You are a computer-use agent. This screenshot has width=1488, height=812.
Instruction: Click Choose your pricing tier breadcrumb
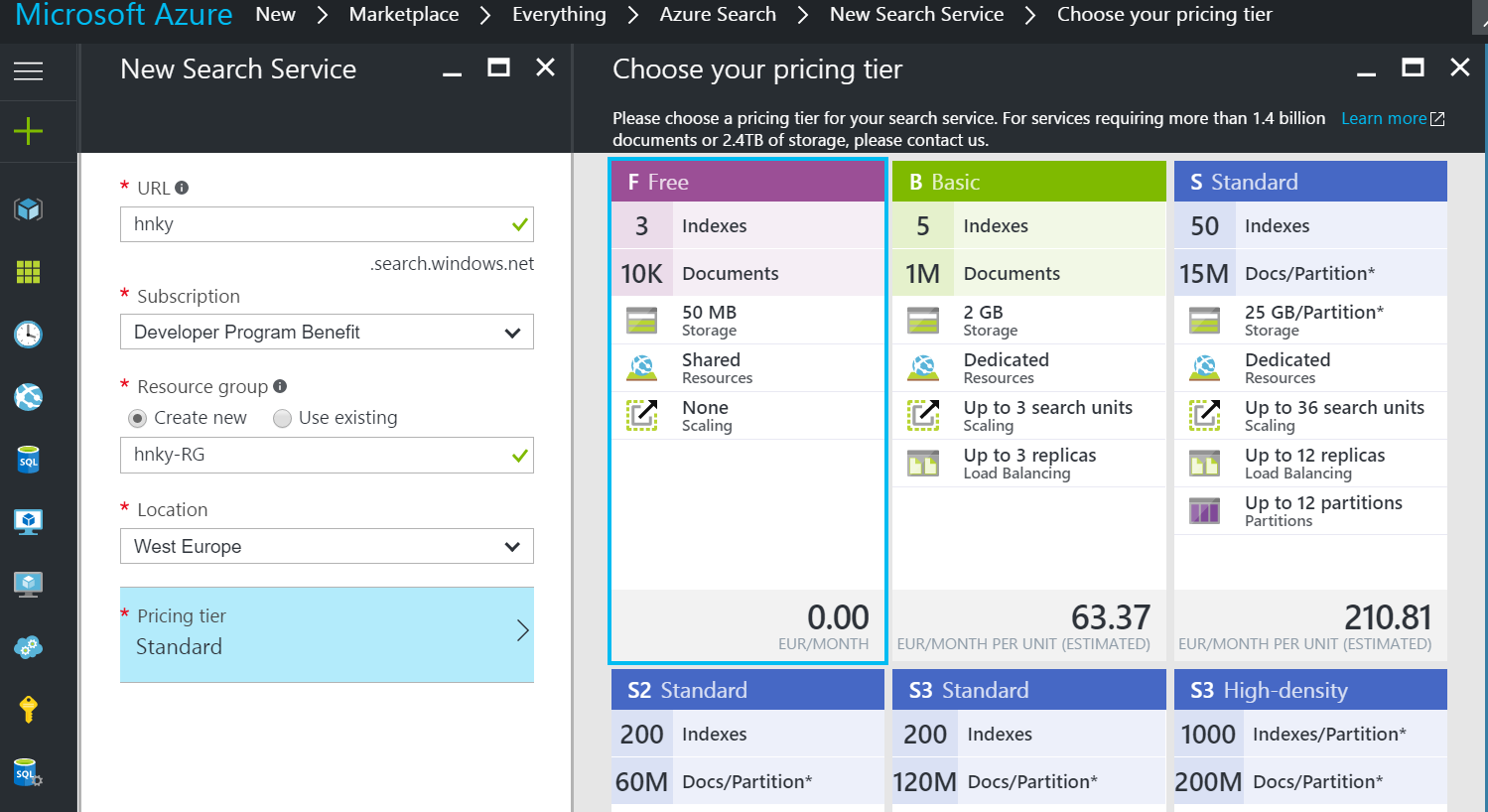pyautogui.click(x=1164, y=15)
